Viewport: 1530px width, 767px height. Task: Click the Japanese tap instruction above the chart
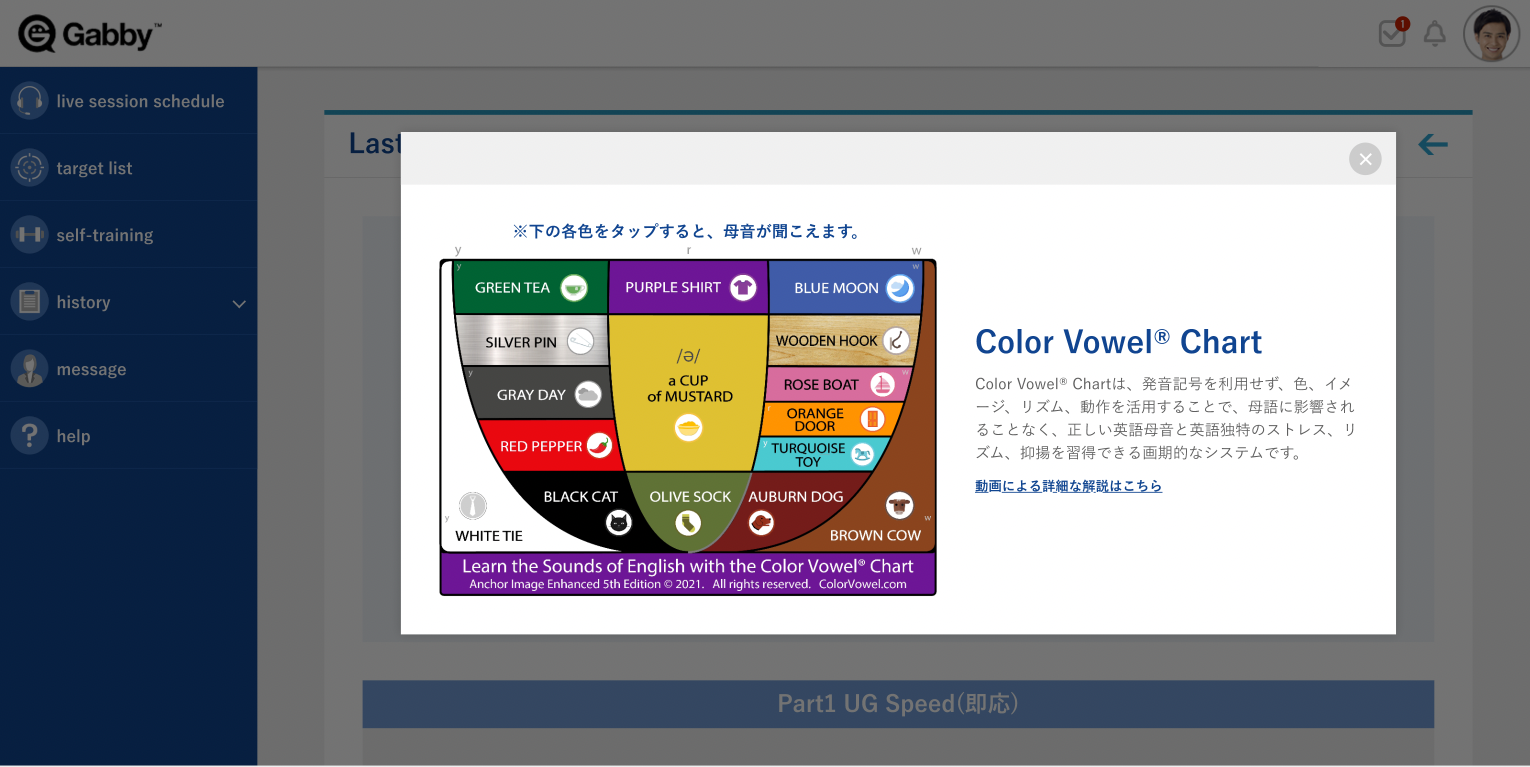[x=688, y=231]
